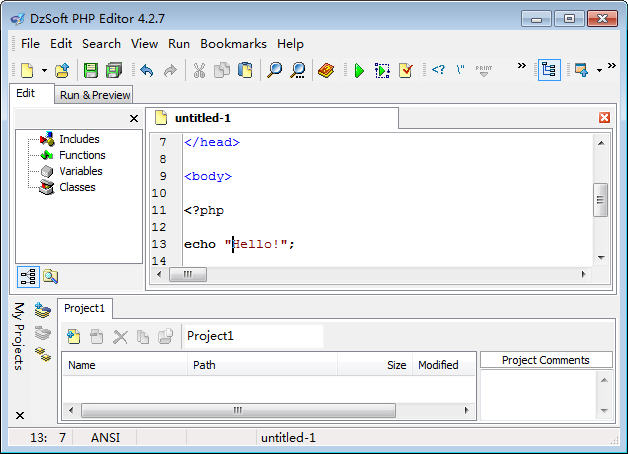Viewport: 628px width, 454px height.
Task: Toggle the structure tree view button
Action: [28, 277]
